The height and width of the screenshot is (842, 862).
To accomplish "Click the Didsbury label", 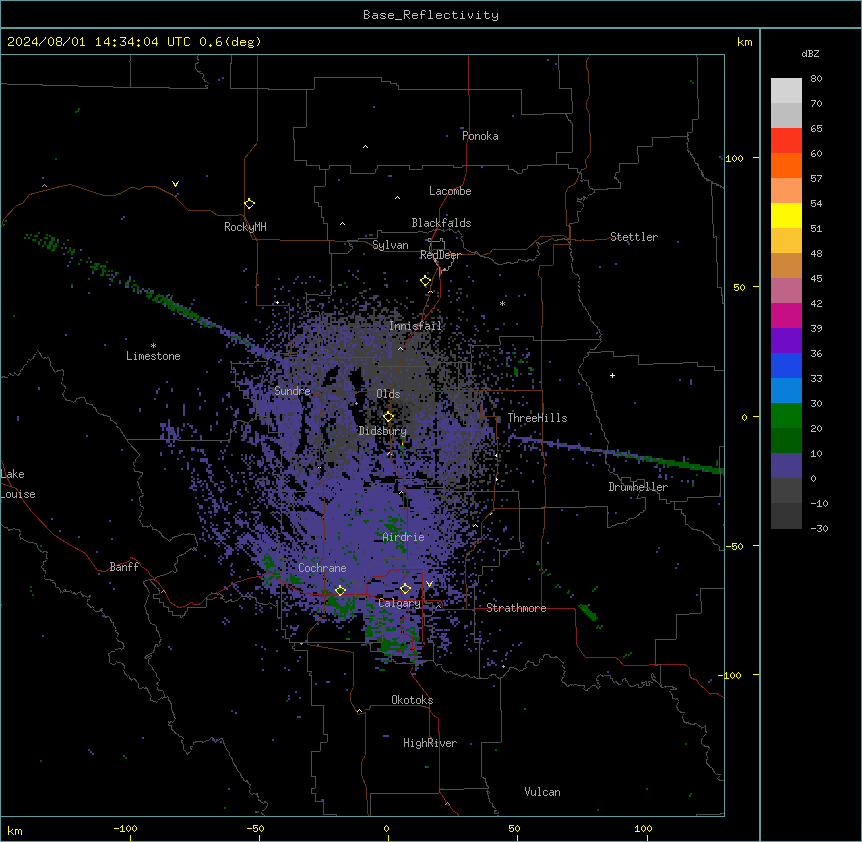I will [383, 431].
